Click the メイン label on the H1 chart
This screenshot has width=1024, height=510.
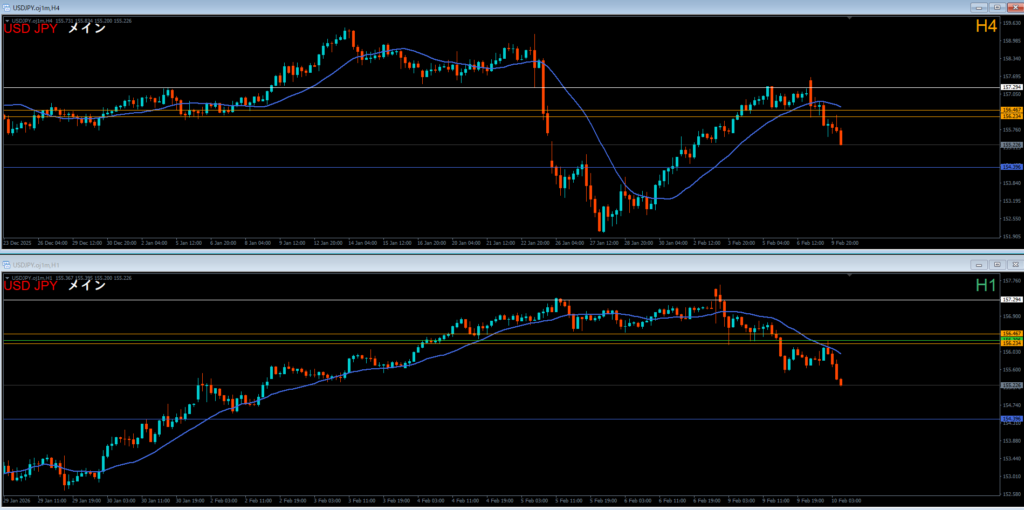click(86, 286)
